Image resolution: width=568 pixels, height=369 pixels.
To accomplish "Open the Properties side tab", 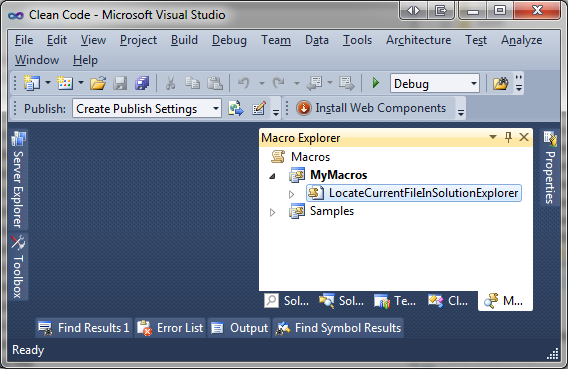I will pos(550,168).
